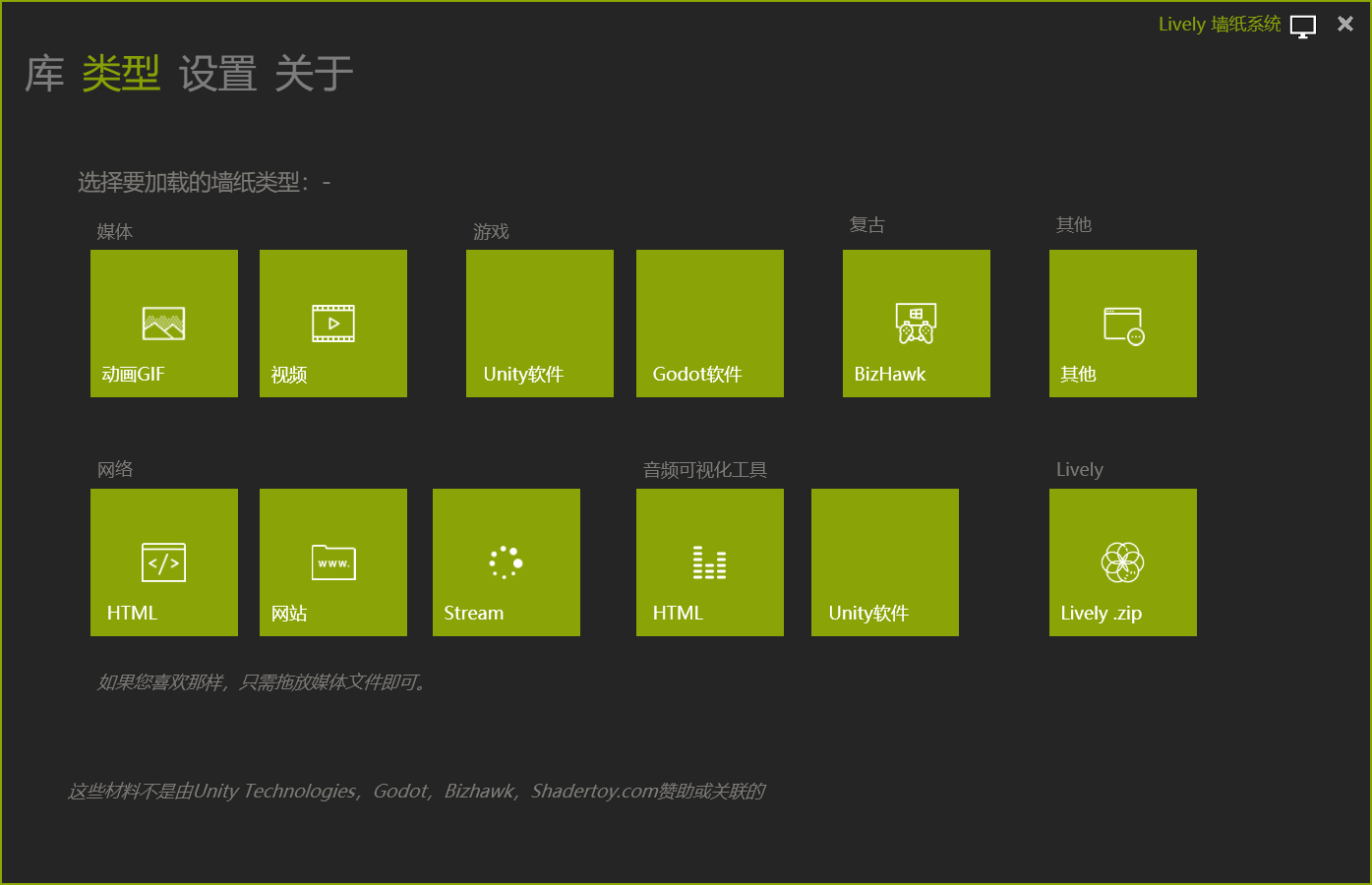This screenshot has height=885, width=1372.
Task: Open the 设置 settings tab
Action: click(217, 75)
